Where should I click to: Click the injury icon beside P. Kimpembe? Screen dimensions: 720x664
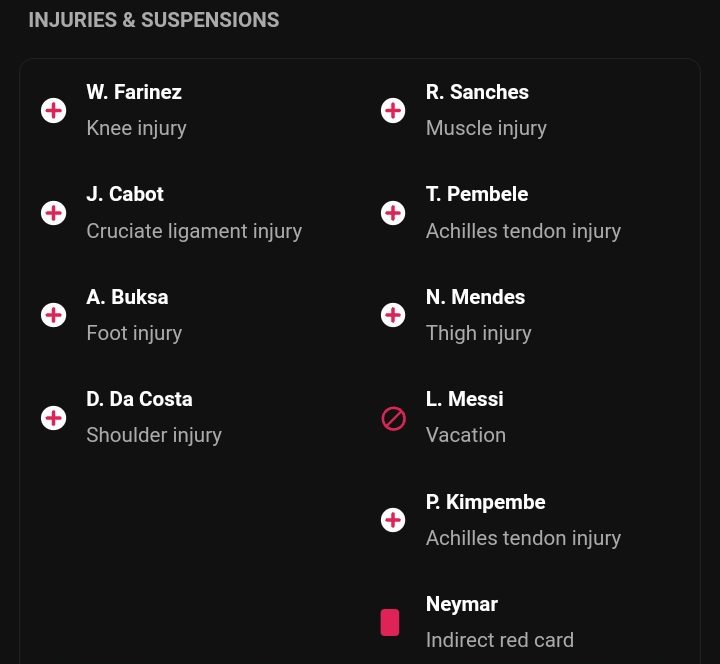click(393, 520)
